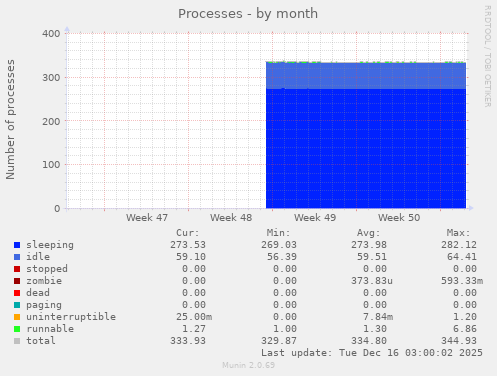Click sleeping maximum value 282.12
Screen dimensions: 497x376
pyautogui.click(x=459, y=245)
